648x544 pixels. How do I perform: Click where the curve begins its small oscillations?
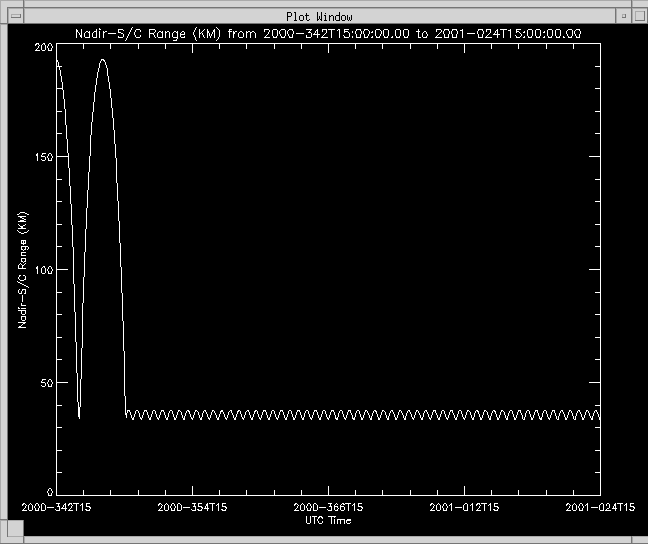(126, 415)
